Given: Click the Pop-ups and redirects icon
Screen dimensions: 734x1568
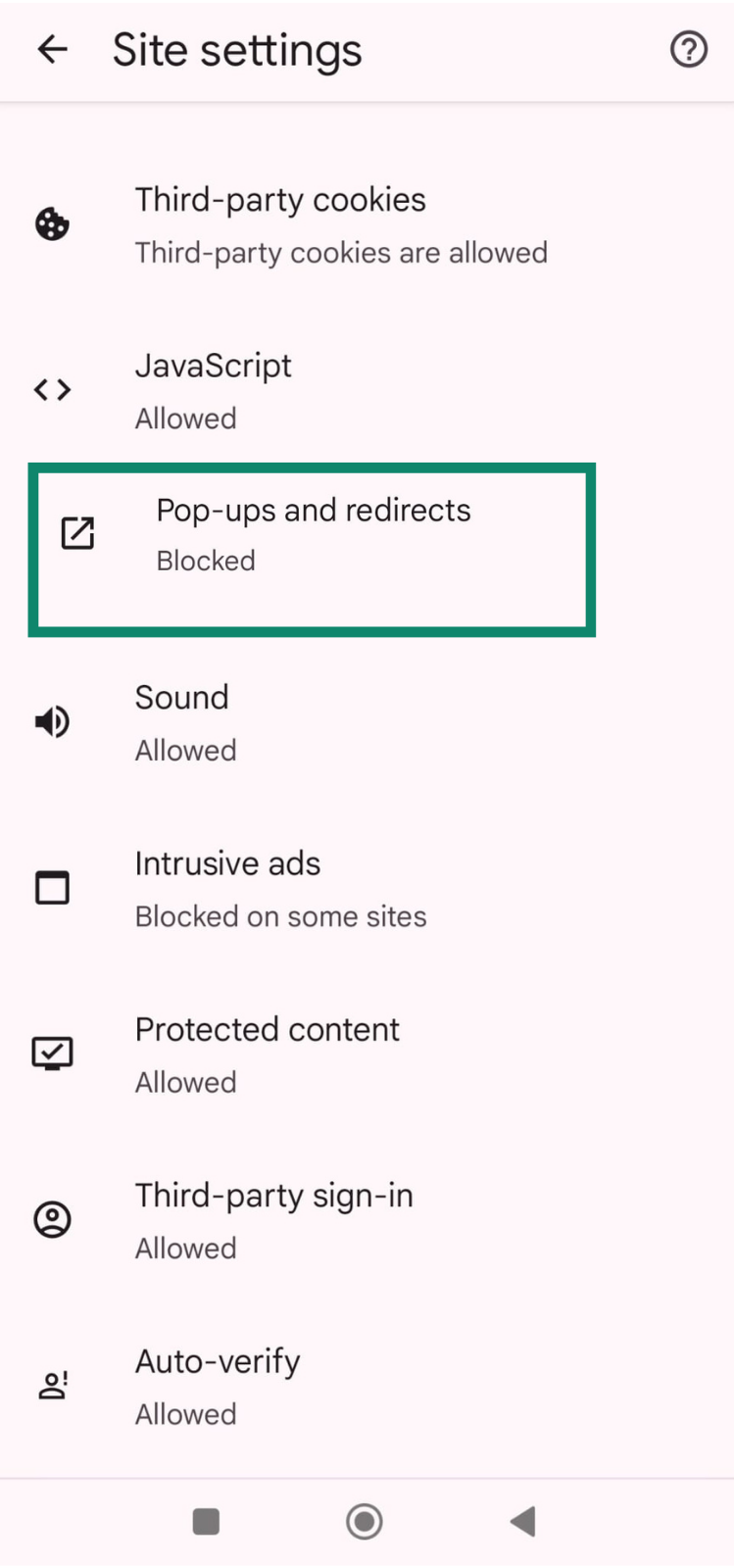Looking at the screenshot, I should 77,534.
